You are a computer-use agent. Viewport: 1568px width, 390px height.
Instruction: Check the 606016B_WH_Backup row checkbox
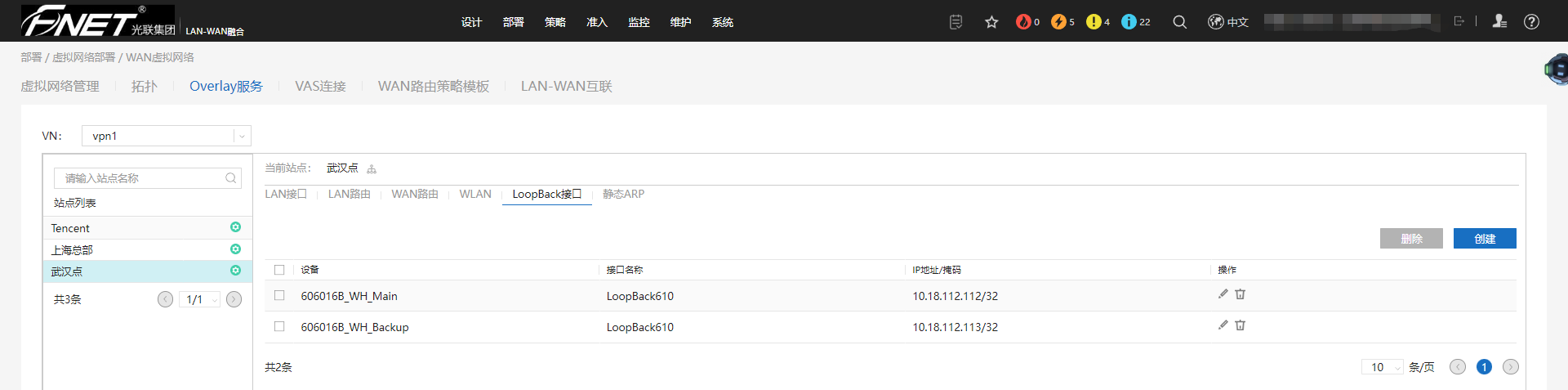tap(279, 327)
